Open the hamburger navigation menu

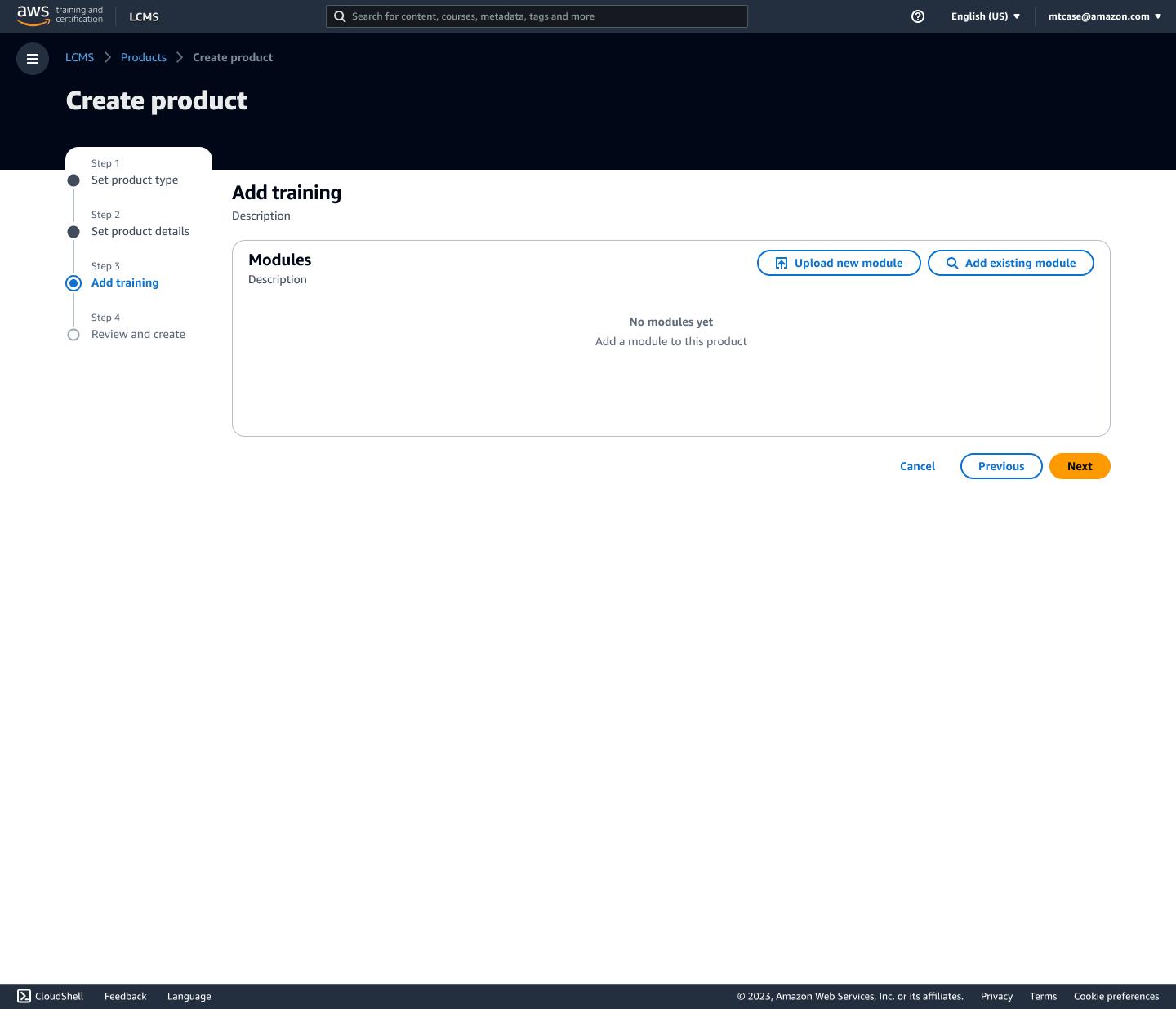pos(33,59)
